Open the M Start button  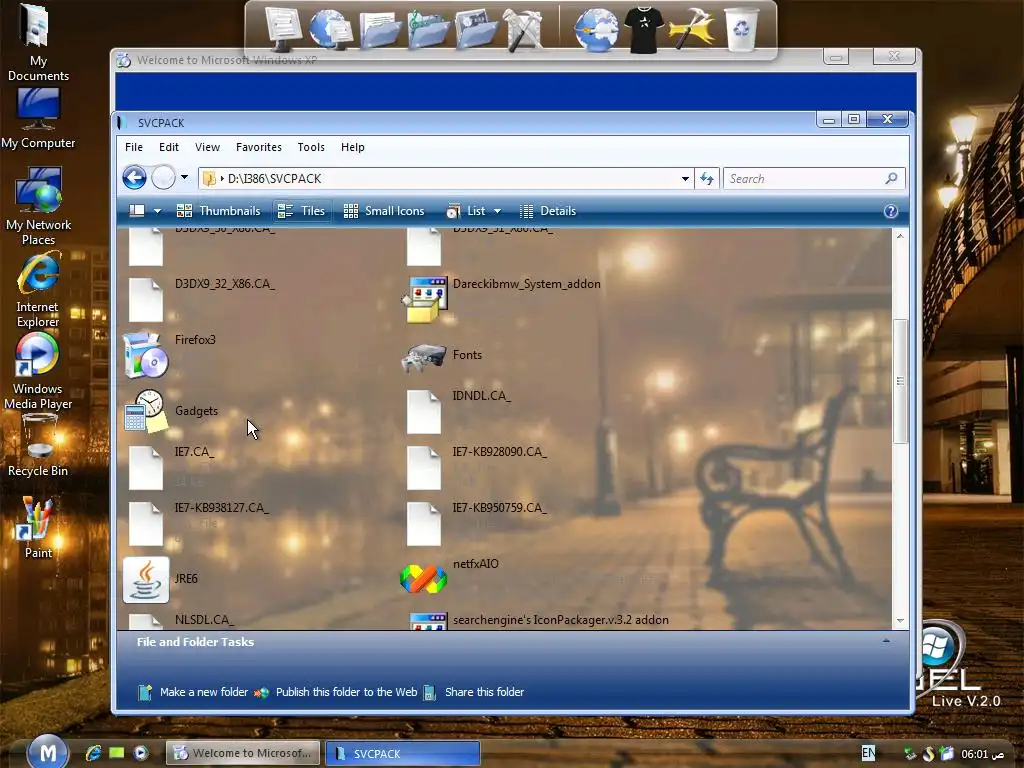[48, 752]
